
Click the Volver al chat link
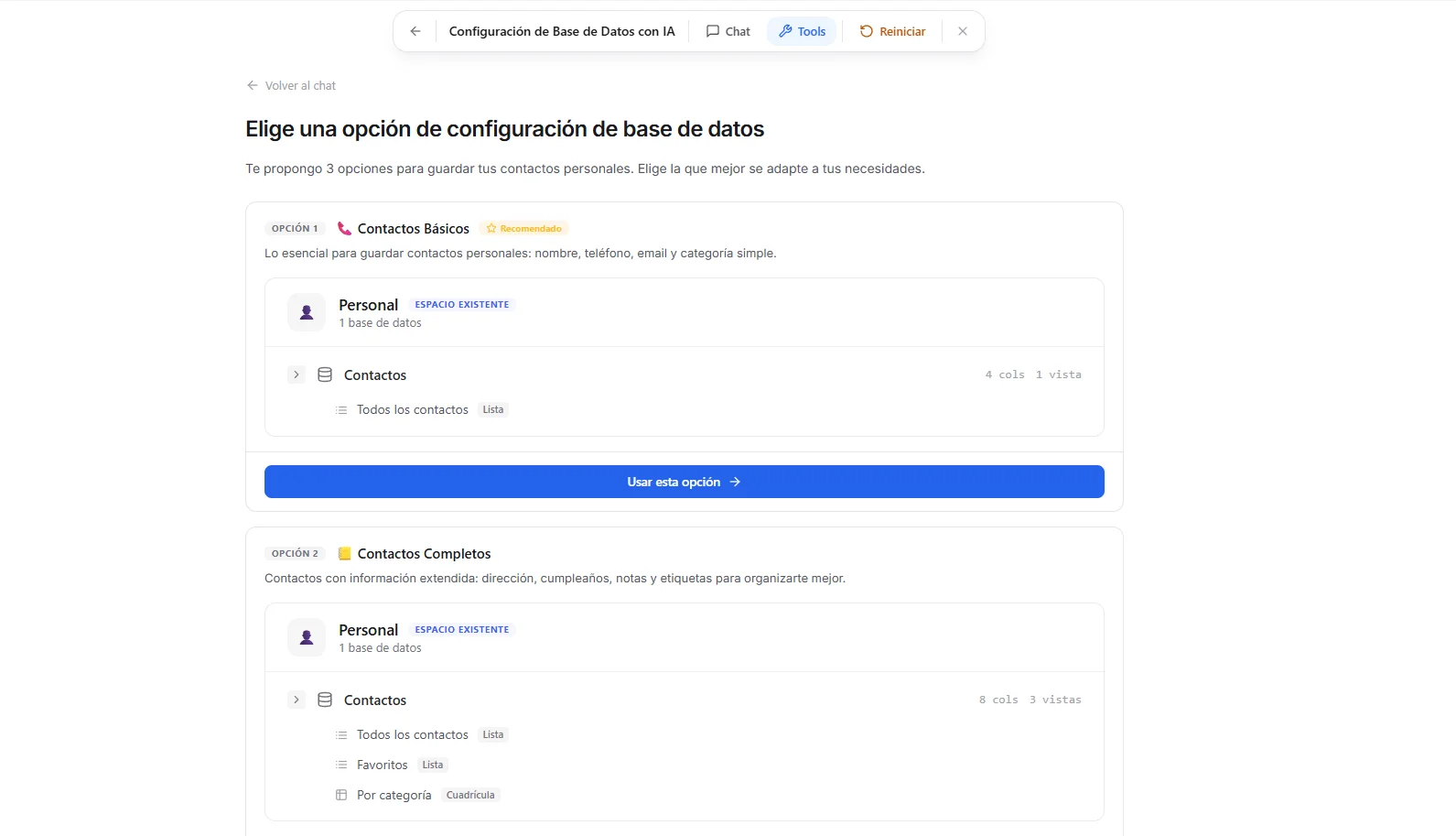click(x=291, y=85)
